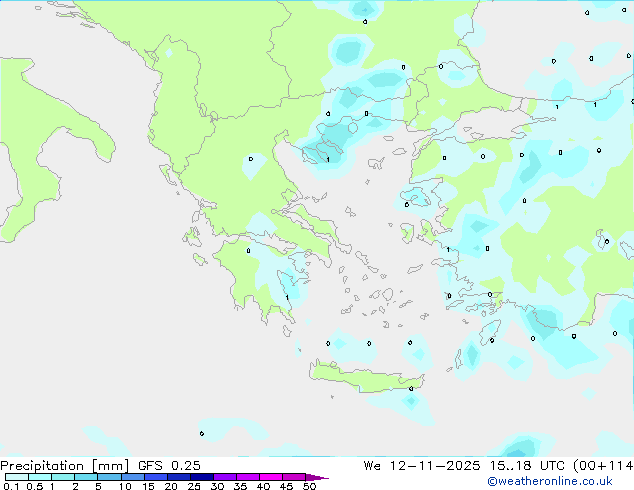Pick the 20–25 mm dark blue swatch
The image size is (634, 490).
(178, 477)
